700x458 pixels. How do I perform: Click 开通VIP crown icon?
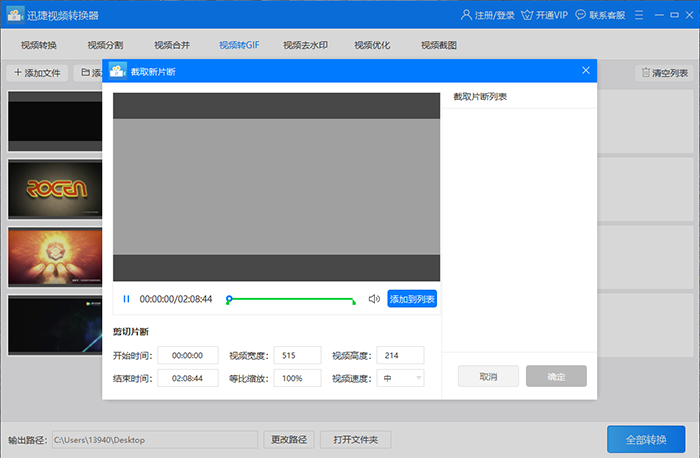click(x=527, y=15)
